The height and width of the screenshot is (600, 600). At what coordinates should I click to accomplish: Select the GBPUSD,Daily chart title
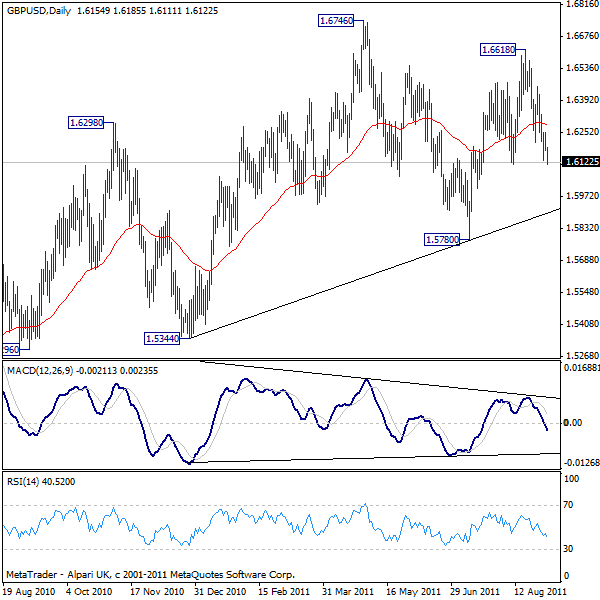pyautogui.click(x=40, y=8)
